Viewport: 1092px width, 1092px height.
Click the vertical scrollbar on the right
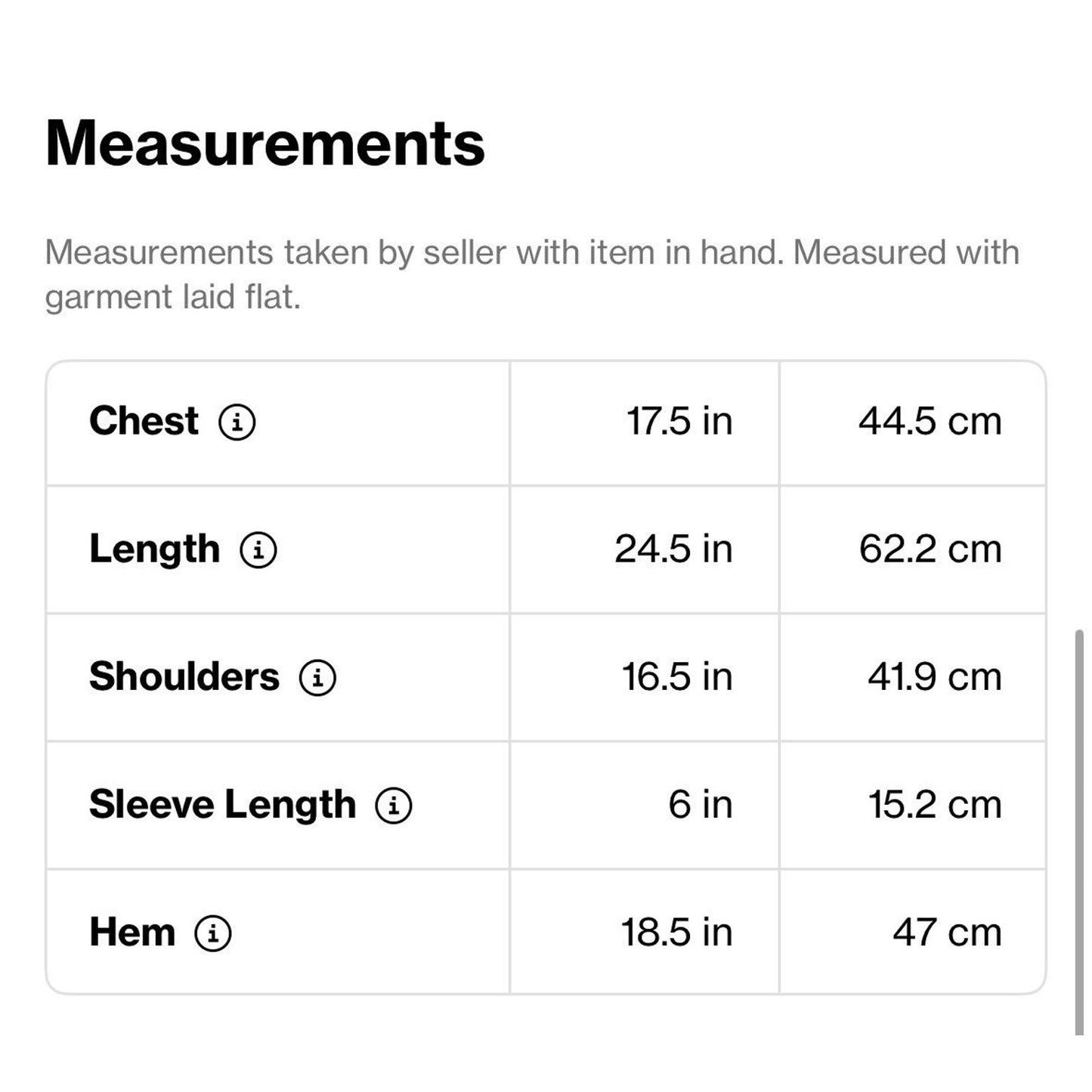click(x=1079, y=831)
